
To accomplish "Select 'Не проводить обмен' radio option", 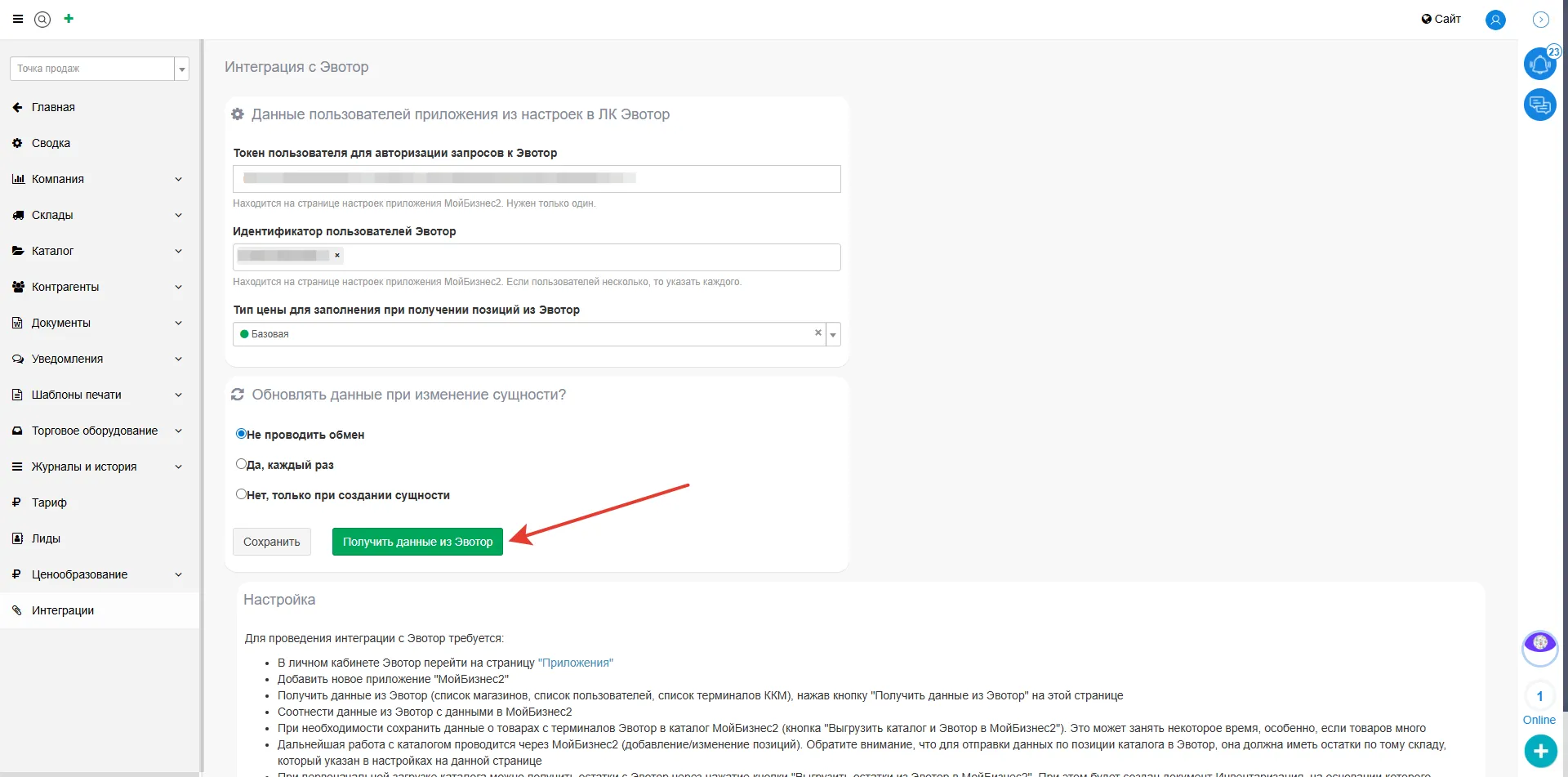I will pyautogui.click(x=241, y=434).
